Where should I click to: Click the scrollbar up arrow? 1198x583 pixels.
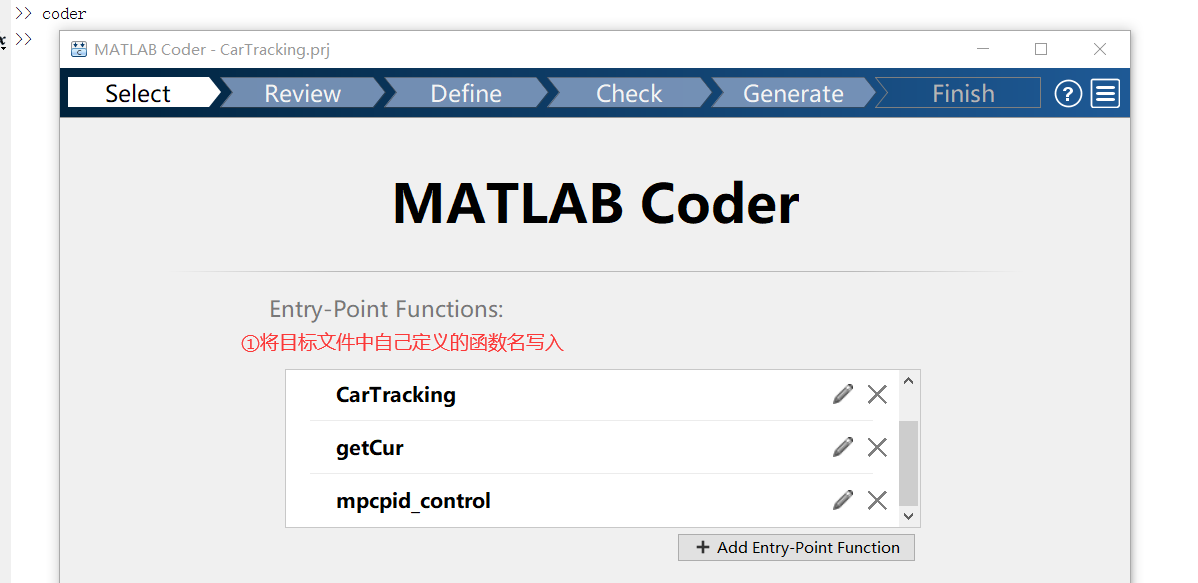908,380
